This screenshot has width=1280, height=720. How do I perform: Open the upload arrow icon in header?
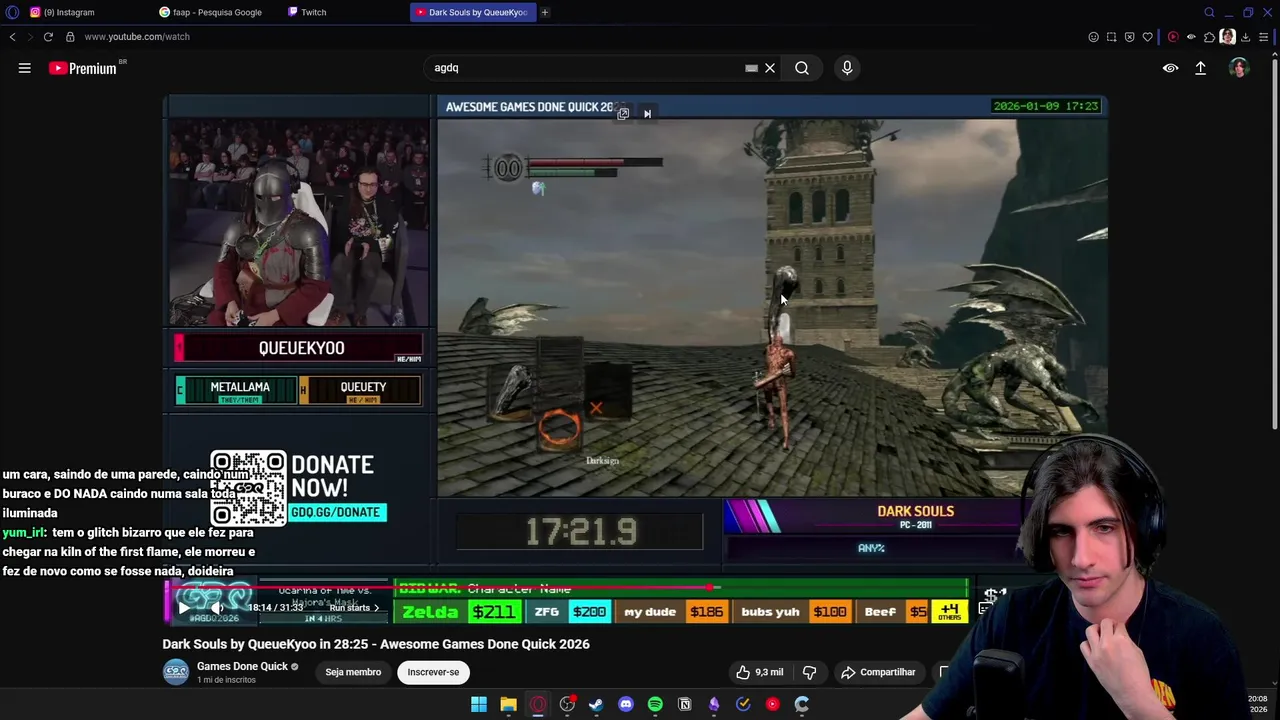click(x=1201, y=68)
